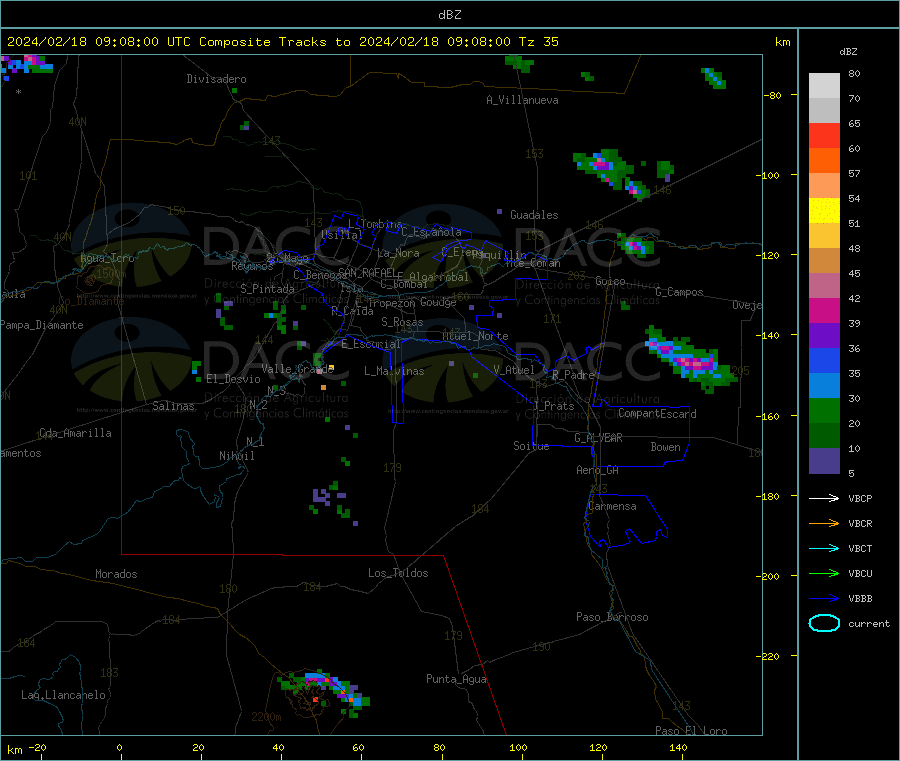Click the 'Divisadero' map label
Screen dimensions: 900x761
pos(216,79)
